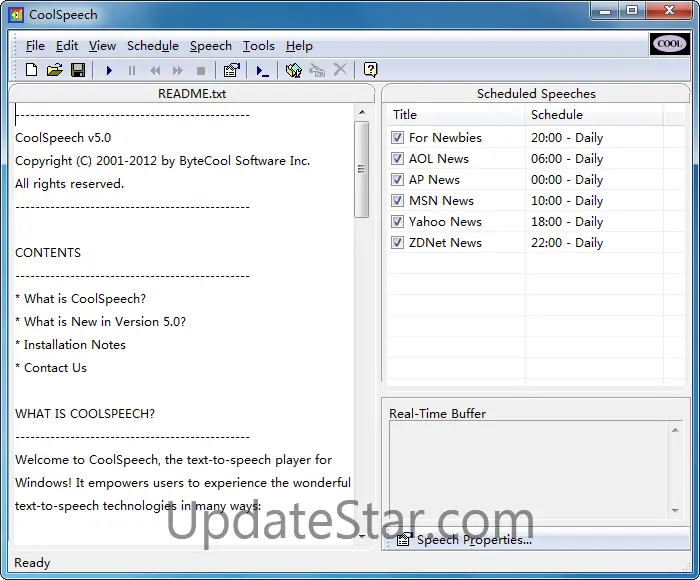Uncheck the For Newbies schedule checkbox

pyautogui.click(x=397, y=138)
